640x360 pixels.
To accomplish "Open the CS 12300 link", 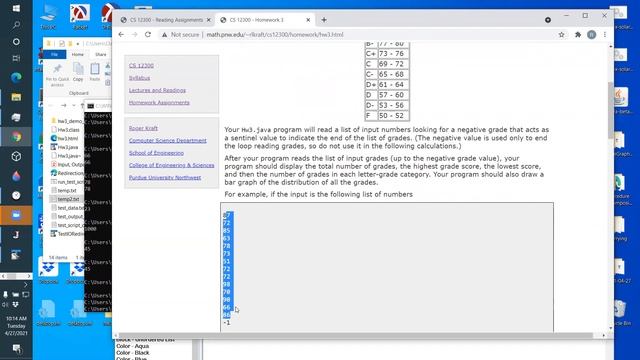I will click(141, 65).
